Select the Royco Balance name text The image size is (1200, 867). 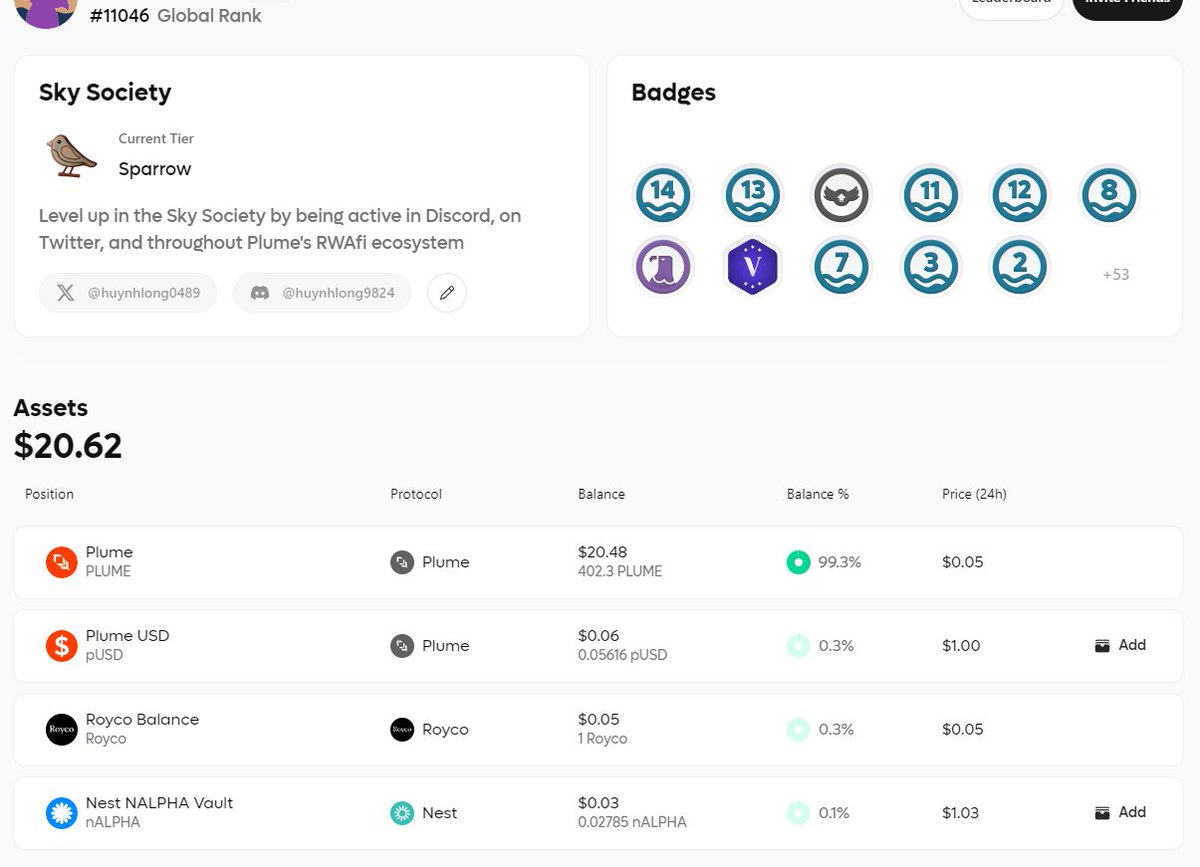tap(142, 719)
